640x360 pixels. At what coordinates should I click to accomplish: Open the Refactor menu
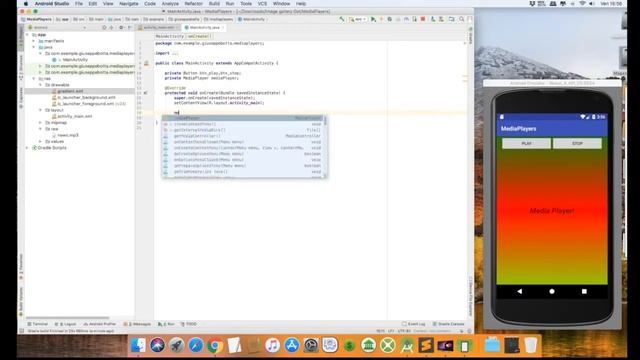[x=193, y=4]
